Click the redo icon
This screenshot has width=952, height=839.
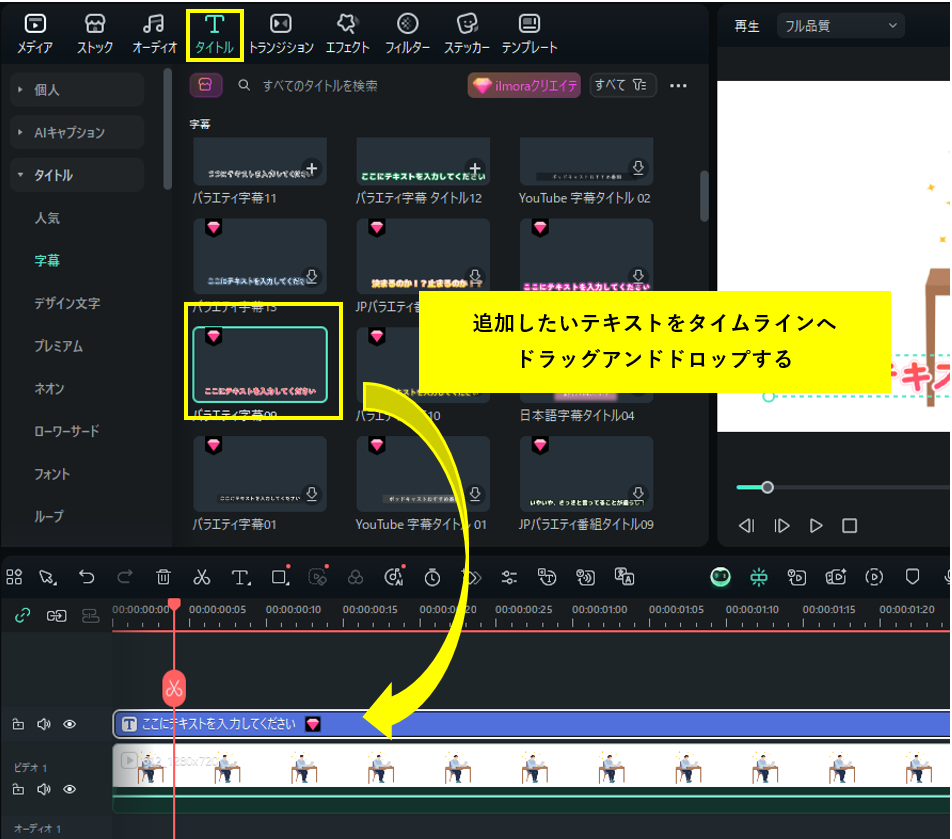tap(125, 577)
